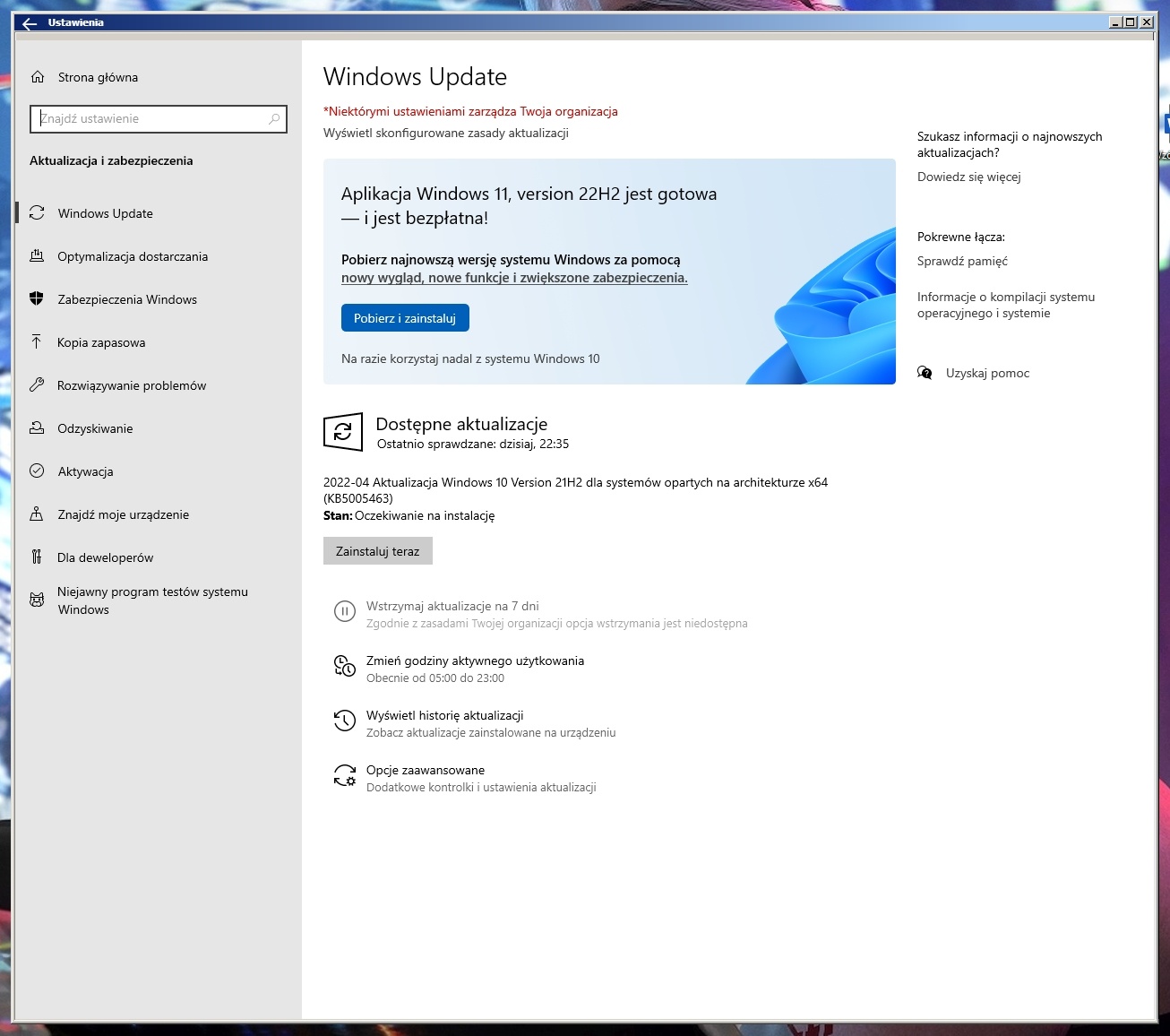This screenshot has height=1036, width=1170.
Task: Click Wstrzymaj aktualizacje na 7 dni option
Action: [452, 606]
